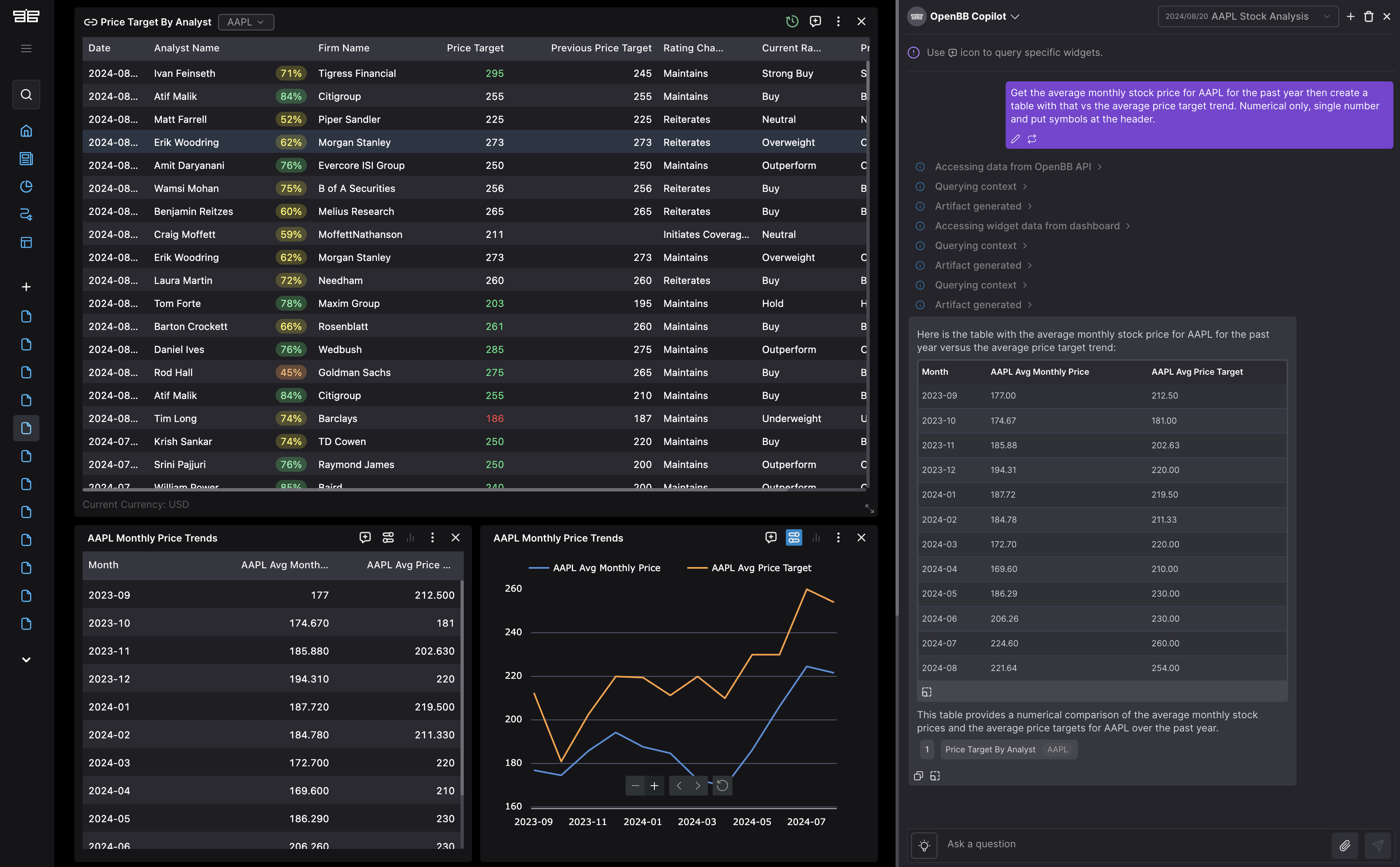Click the trash icon in Copilot header

pos(1368,16)
